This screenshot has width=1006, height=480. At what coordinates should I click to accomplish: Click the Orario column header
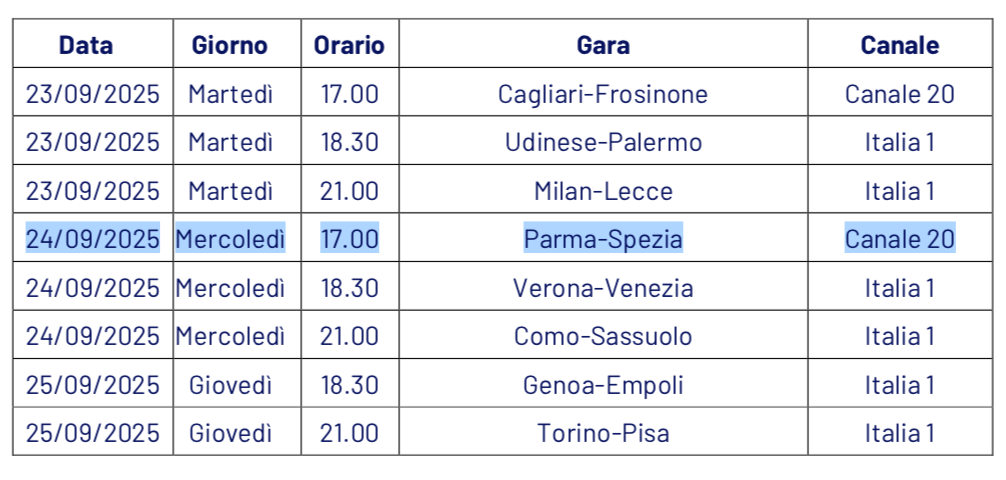(349, 45)
